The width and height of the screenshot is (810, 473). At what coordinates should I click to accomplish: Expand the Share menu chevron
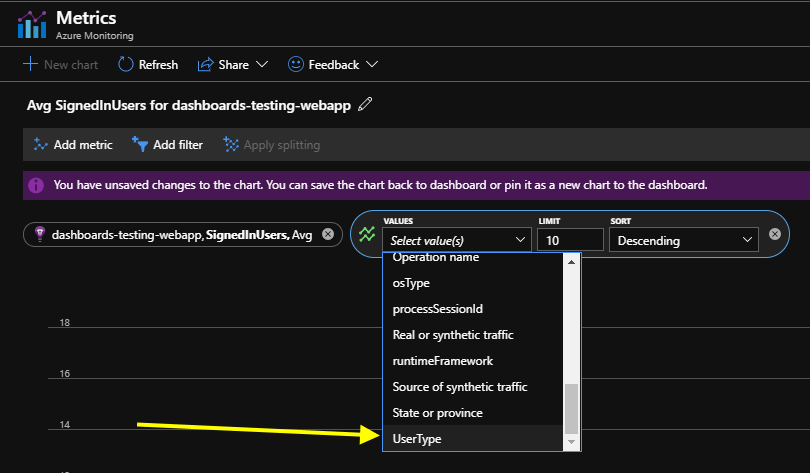click(x=262, y=64)
